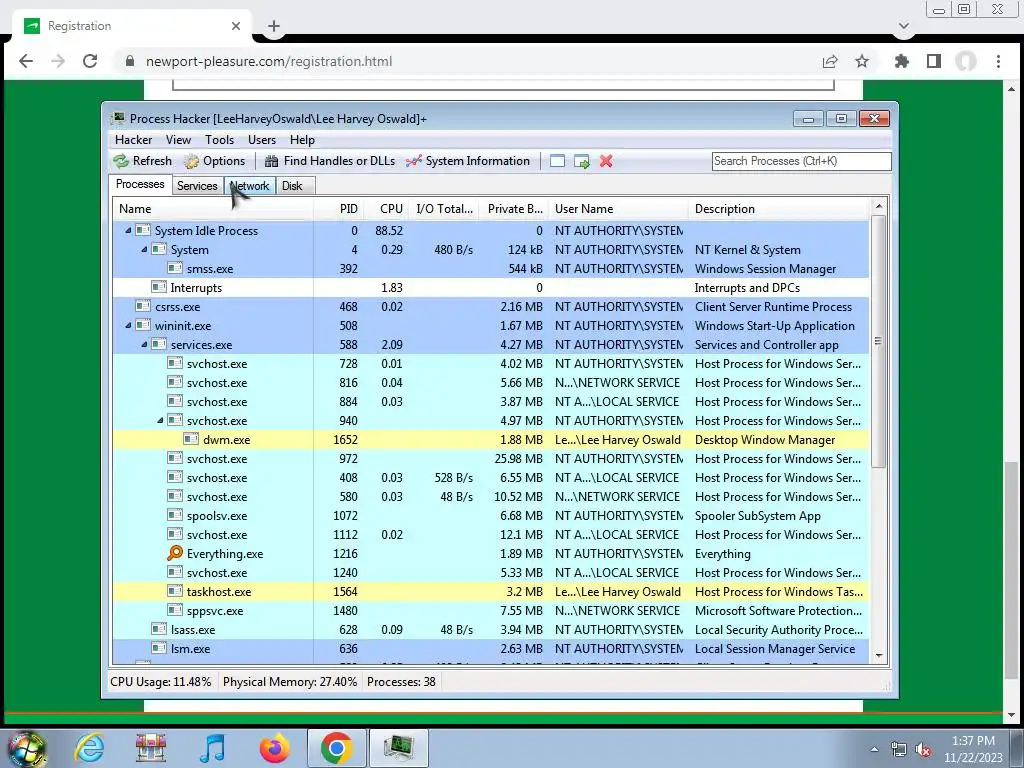The height and width of the screenshot is (768, 1024).
Task: Open the View menu
Action: [178, 140]
